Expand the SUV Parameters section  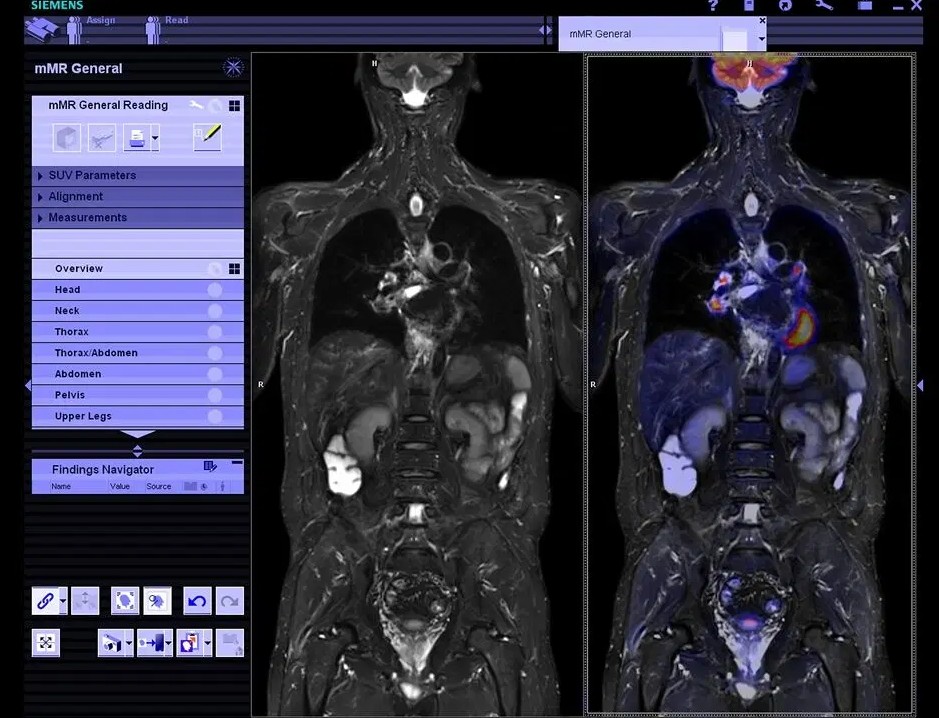(138, 175)
